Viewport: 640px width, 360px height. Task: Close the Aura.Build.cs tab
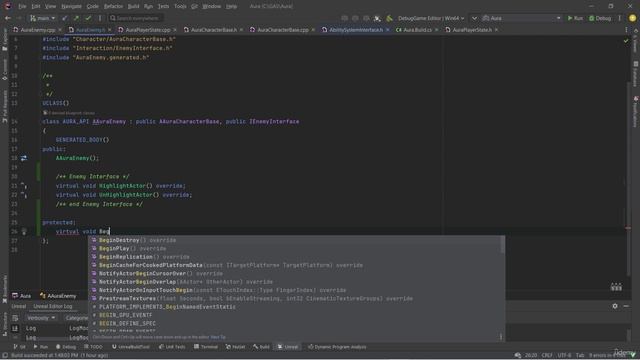pyautogui.click(x=436, y=30)
